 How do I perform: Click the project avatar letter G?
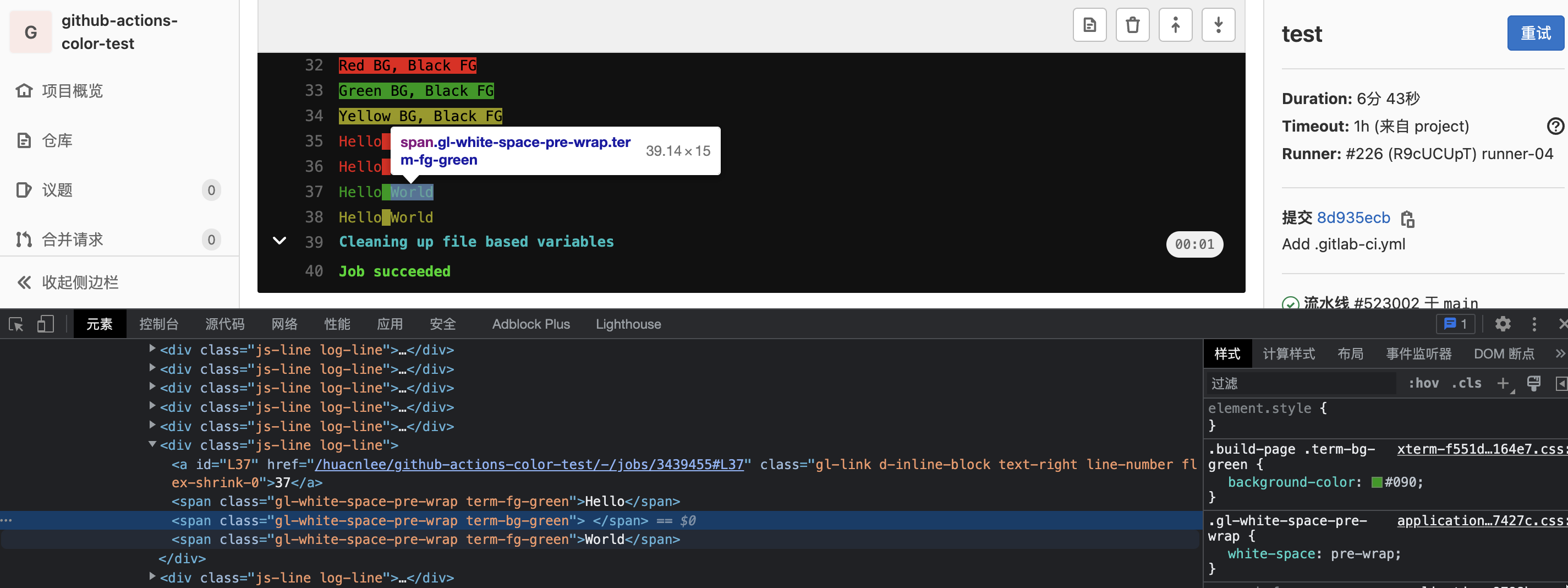point(30,32)
